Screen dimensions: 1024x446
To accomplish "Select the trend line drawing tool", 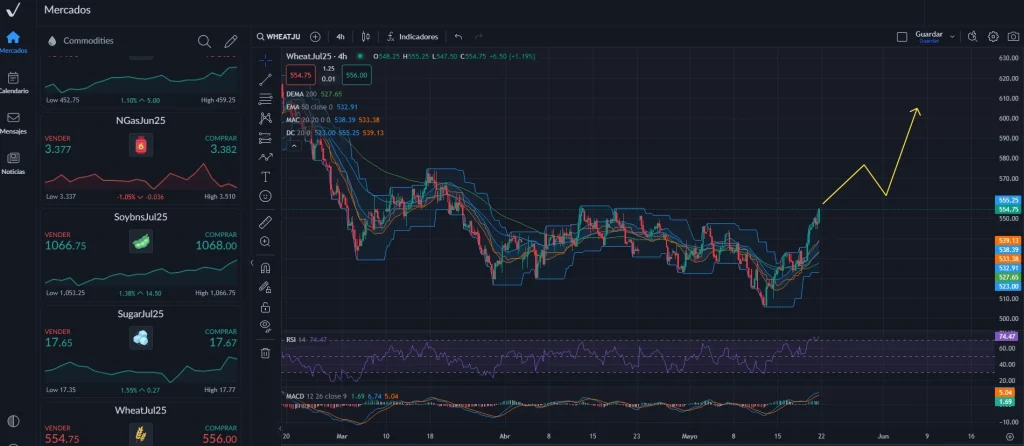I will point(265,80).
